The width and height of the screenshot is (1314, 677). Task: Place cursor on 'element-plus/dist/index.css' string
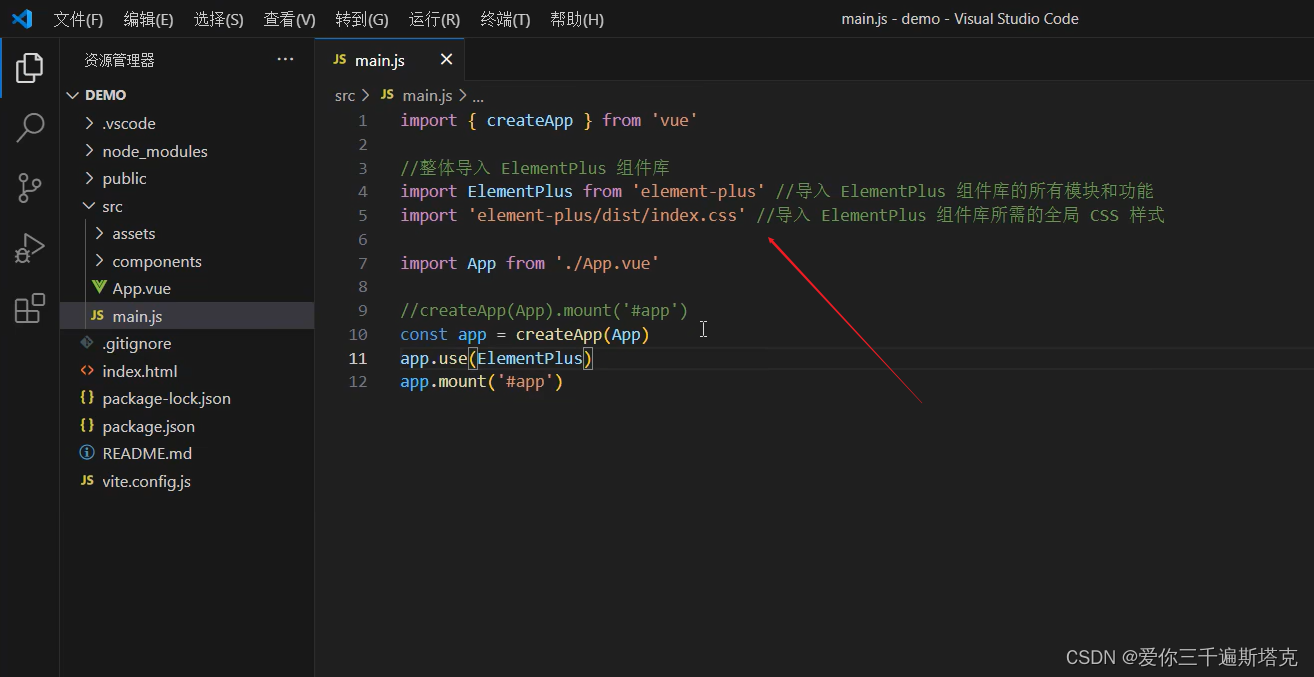[606, 215]
